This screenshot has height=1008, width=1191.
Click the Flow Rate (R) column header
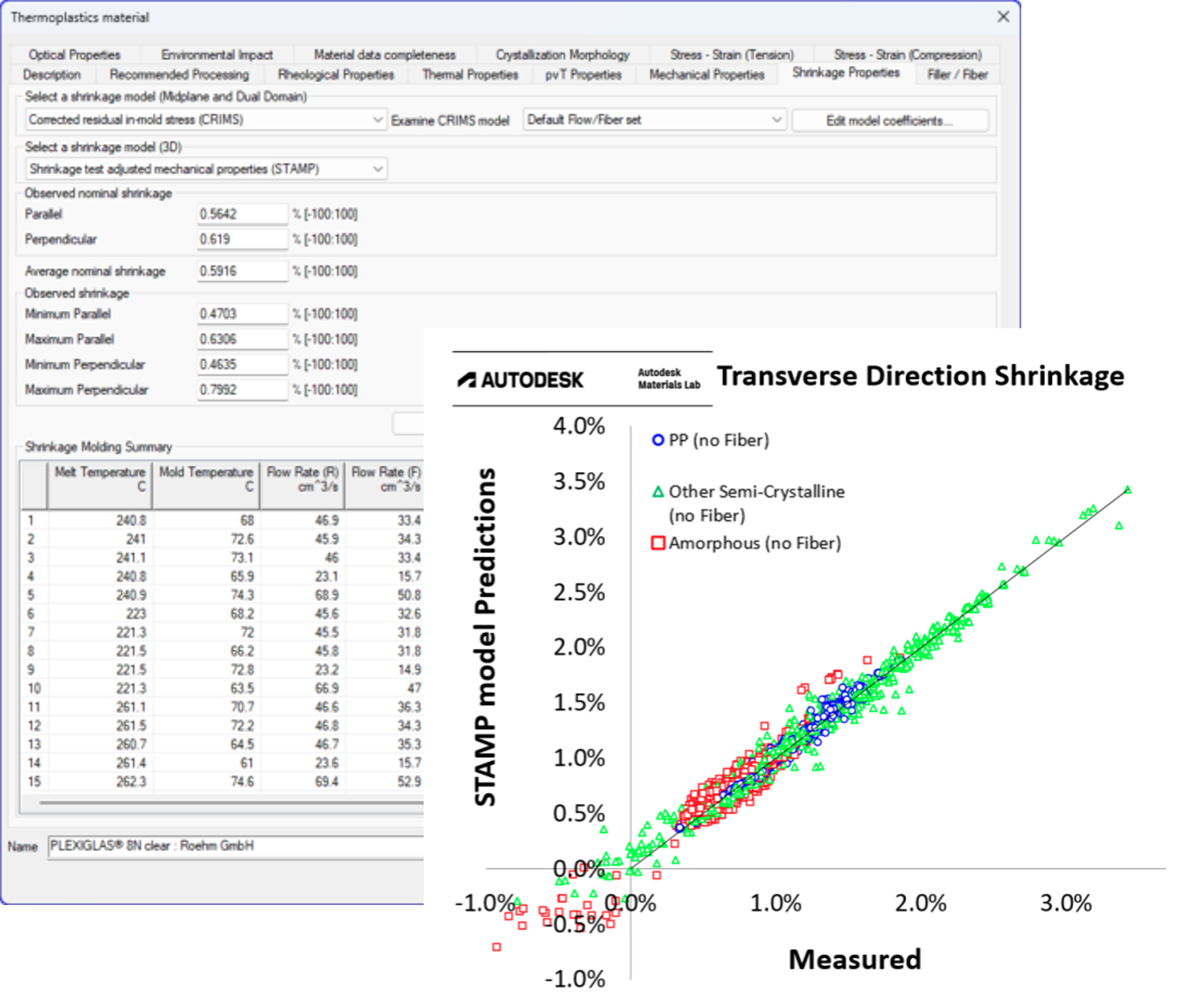click(x=302, y=486)
